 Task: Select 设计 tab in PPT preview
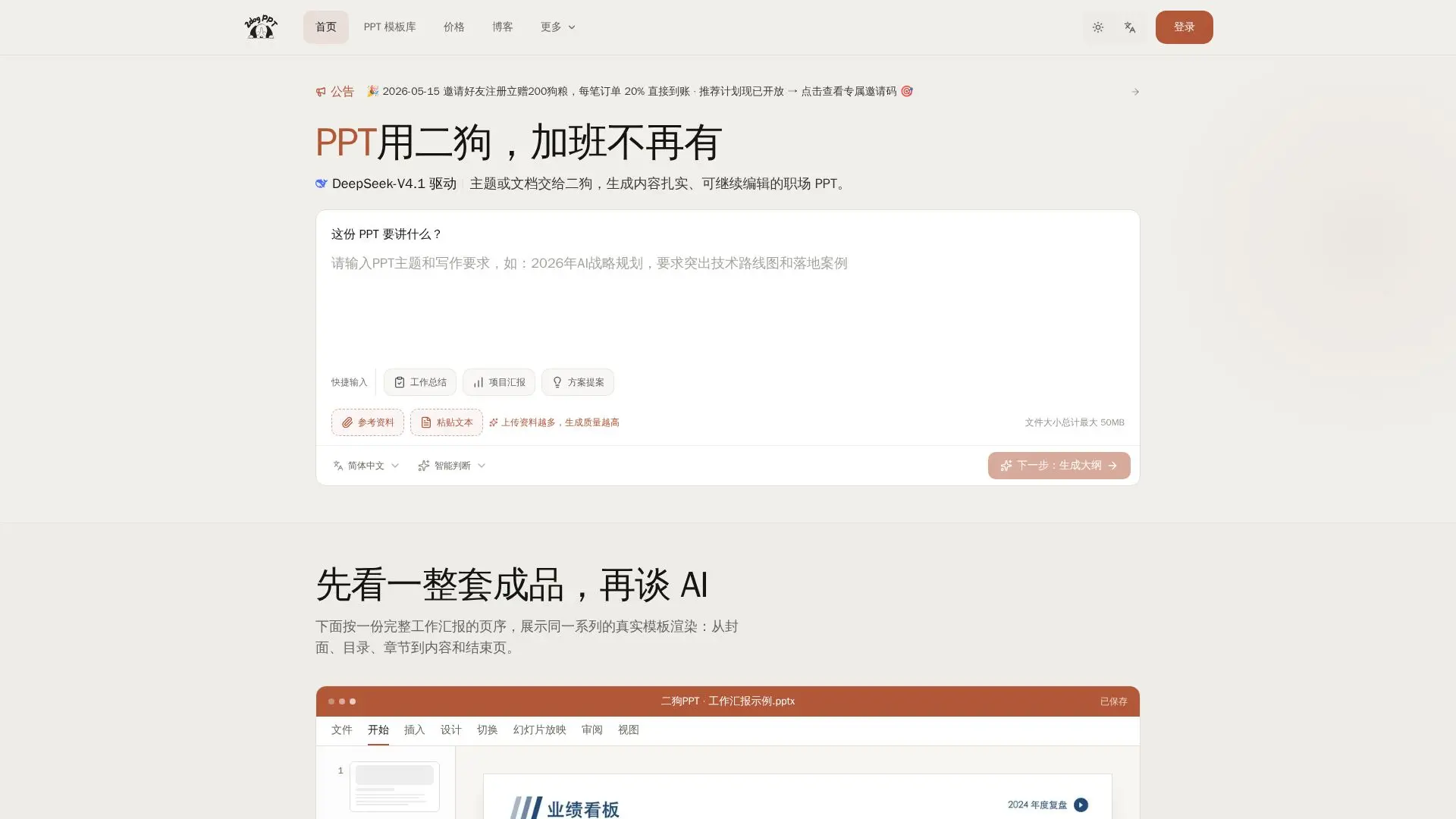[x=450, y=730]
